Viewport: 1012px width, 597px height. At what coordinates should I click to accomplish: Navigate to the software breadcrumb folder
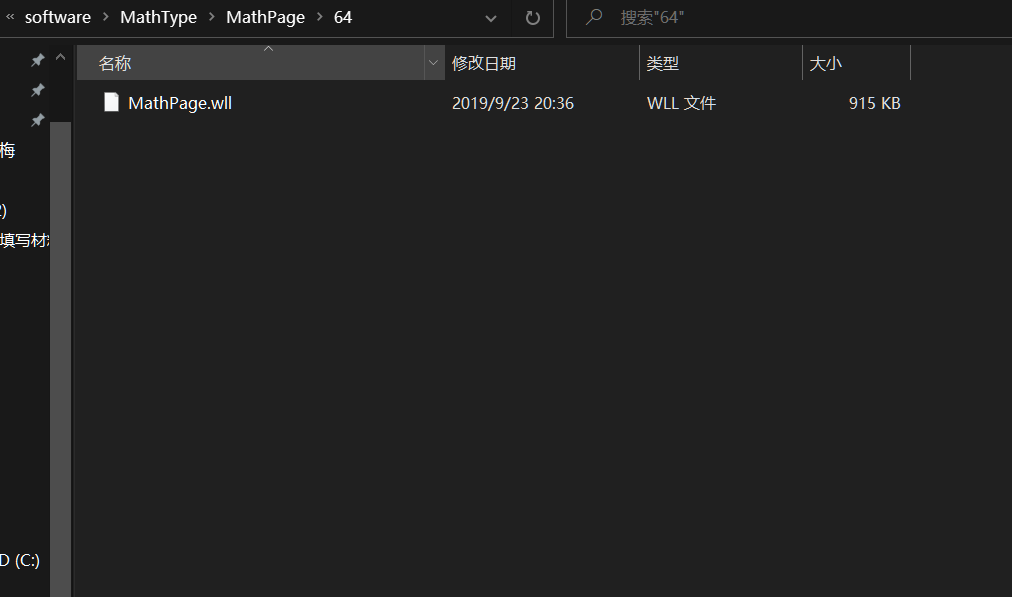coord(57,17)
